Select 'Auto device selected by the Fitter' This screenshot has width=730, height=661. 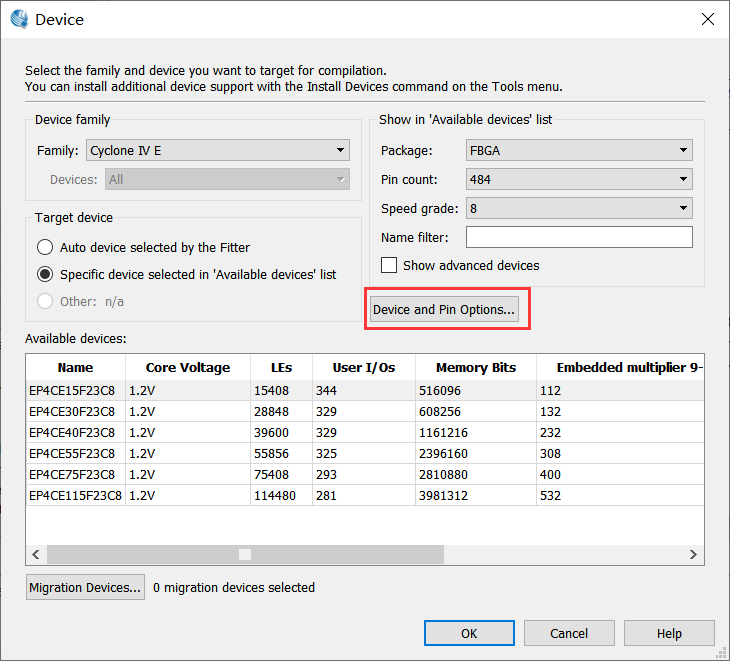[45, 247]
